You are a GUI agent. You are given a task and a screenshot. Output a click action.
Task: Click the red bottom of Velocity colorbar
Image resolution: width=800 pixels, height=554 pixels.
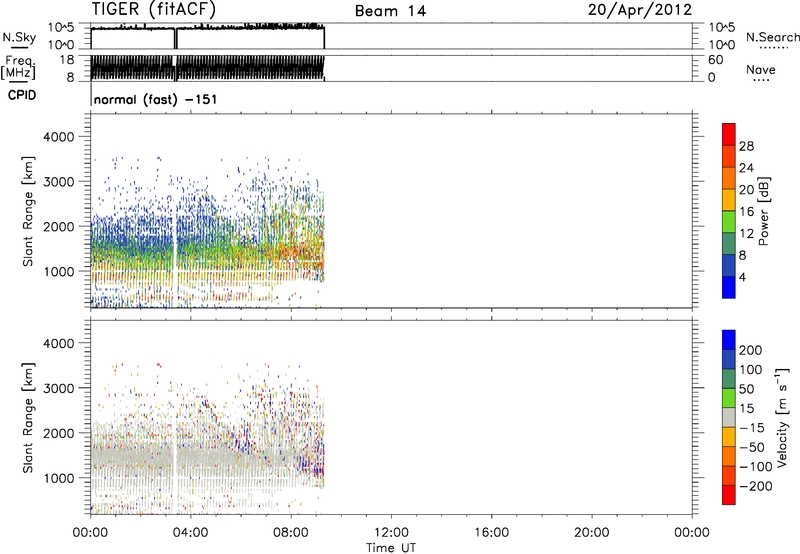coord(729,495)
